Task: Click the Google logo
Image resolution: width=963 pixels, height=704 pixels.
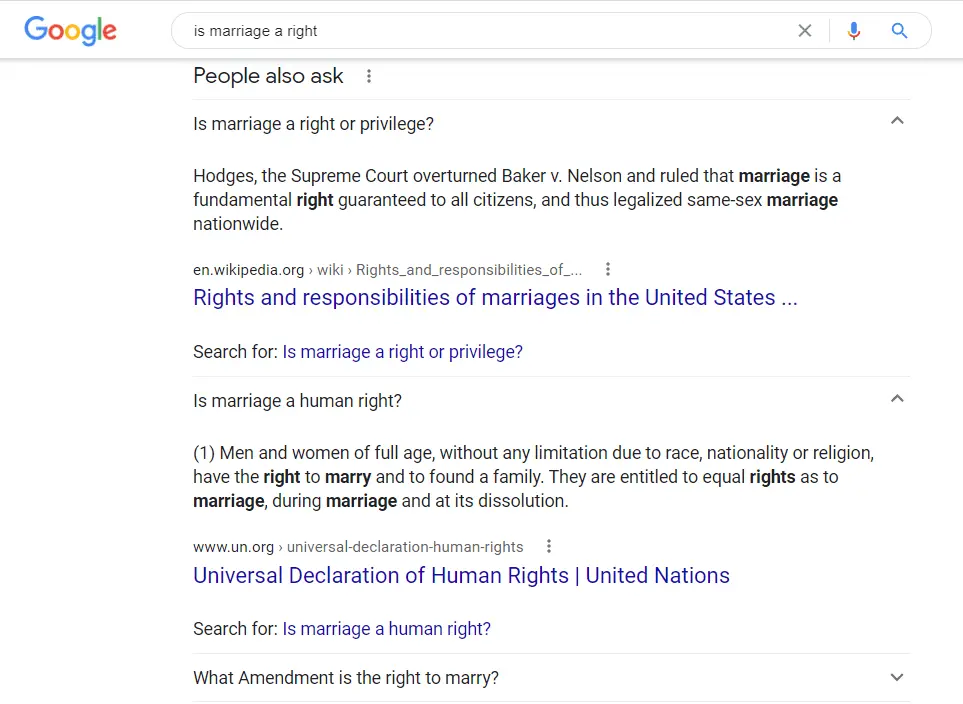Action: click(70, 30)
